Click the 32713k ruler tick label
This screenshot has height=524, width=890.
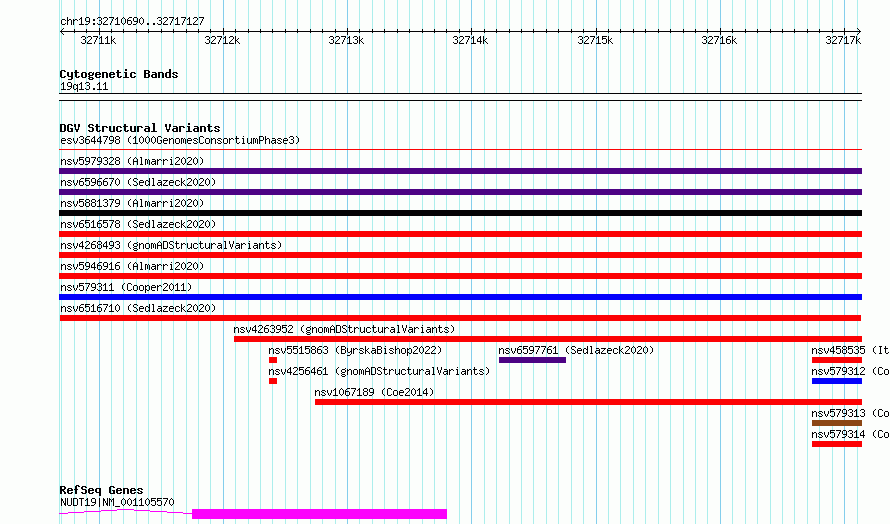click(346, 40)
